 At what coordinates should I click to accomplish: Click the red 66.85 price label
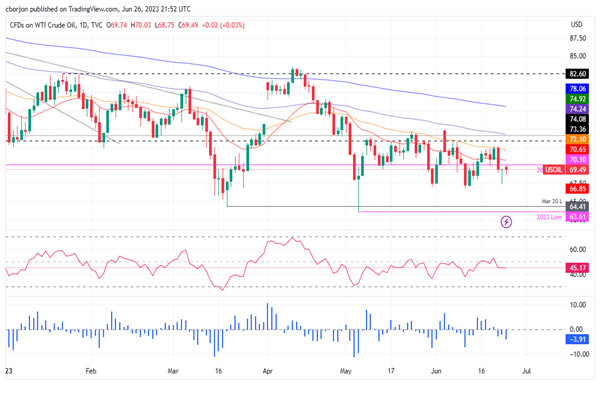(x=577, y=189)
